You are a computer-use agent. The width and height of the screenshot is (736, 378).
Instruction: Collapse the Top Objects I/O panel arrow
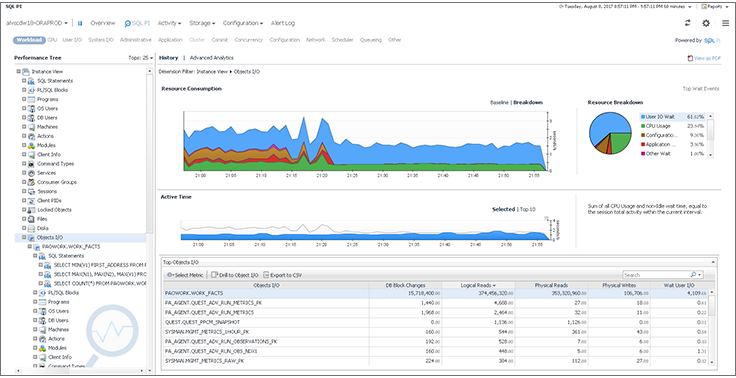click(713, 261)
